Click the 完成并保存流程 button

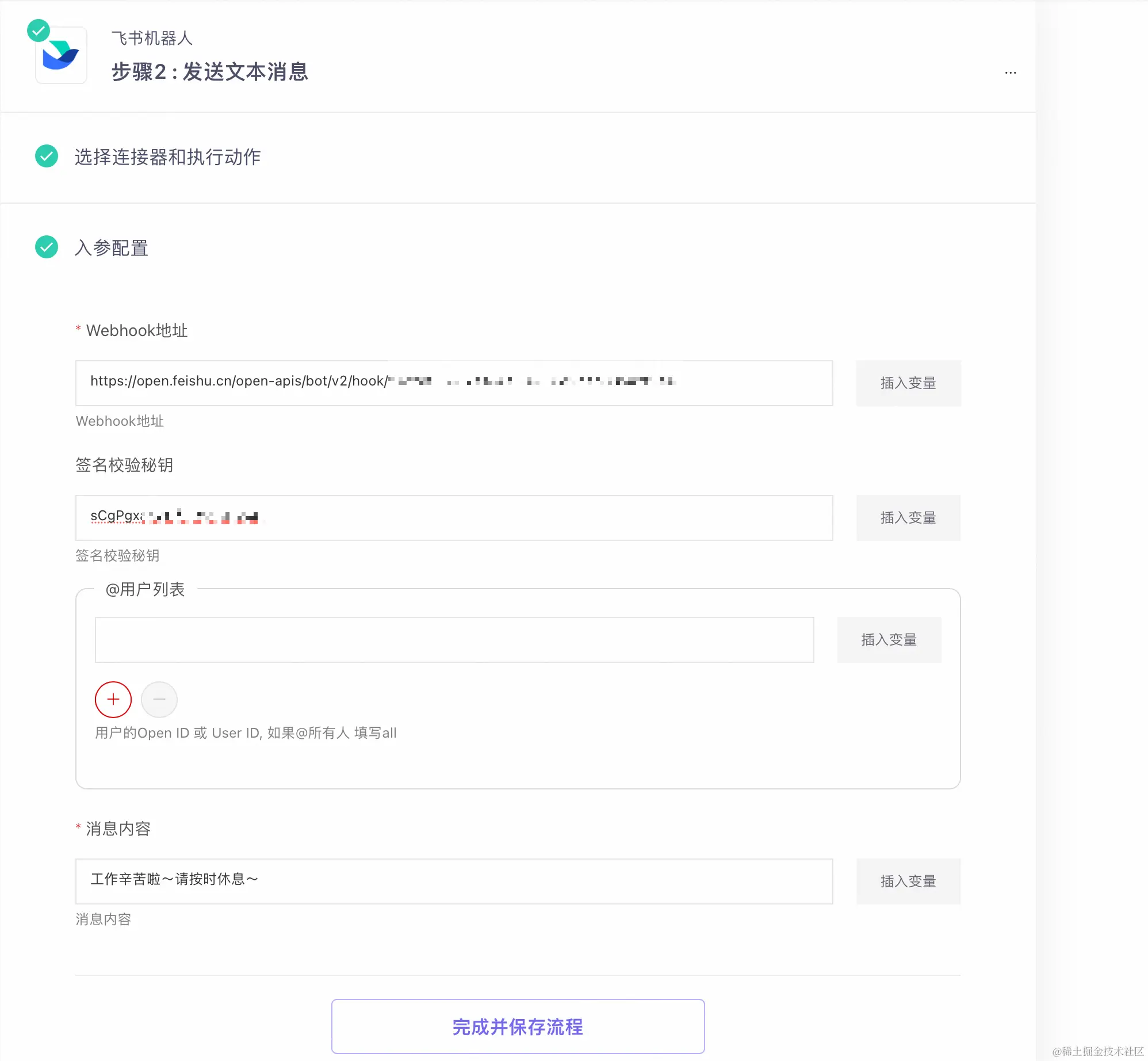518,1026
